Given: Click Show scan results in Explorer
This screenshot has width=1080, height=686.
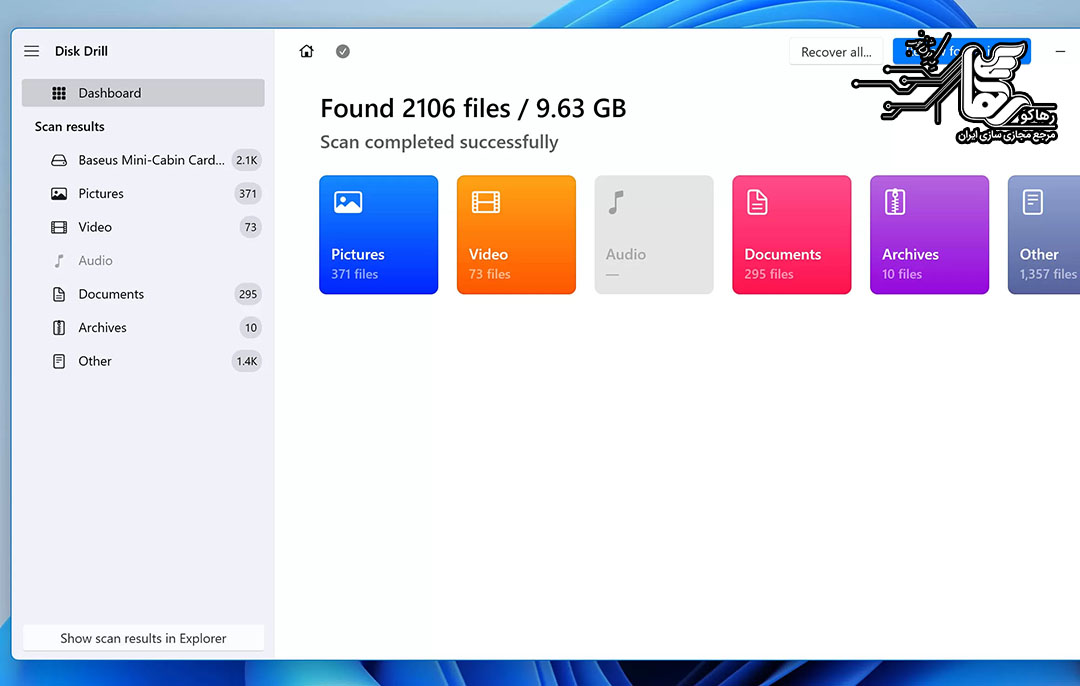Looking at the screenshot, I should [143, 638].
